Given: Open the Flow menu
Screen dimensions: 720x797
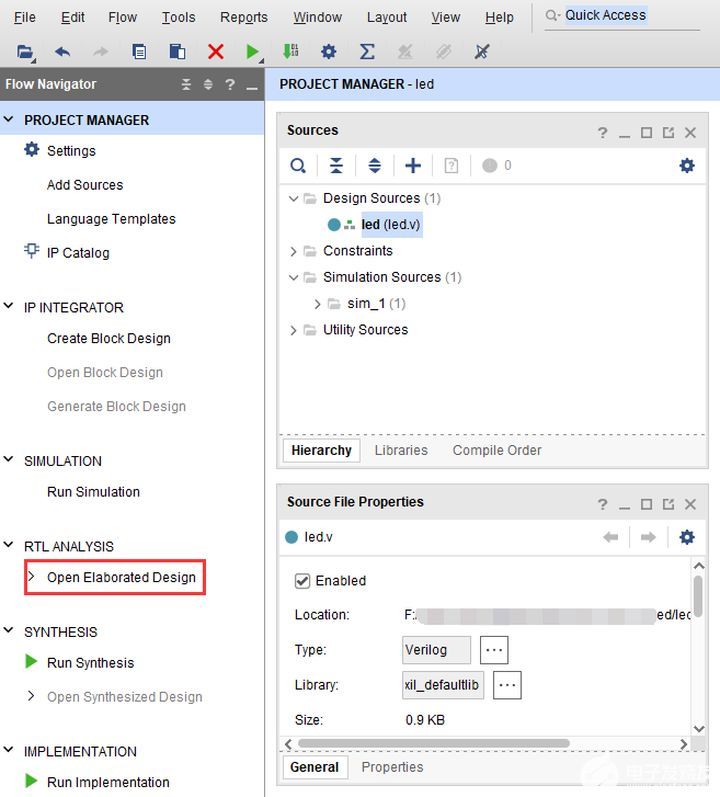Looking at the screenshot, I should (x=122, y=17).
